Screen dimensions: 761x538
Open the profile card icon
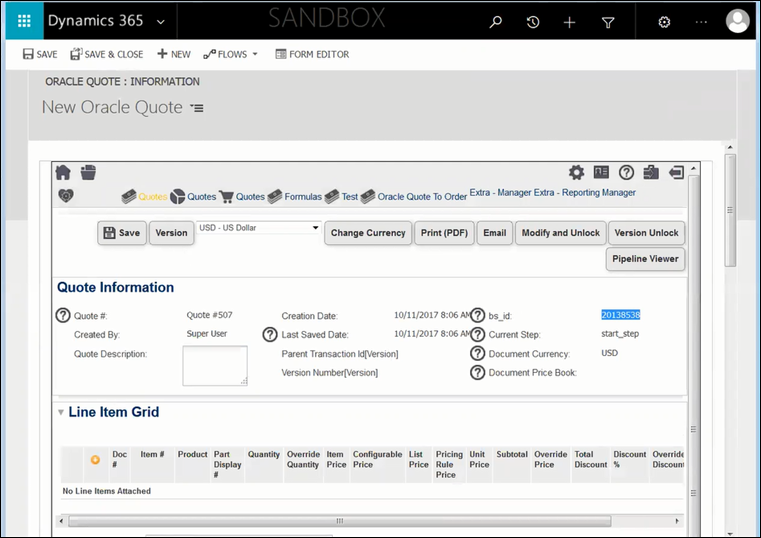[x=601, y=172]
